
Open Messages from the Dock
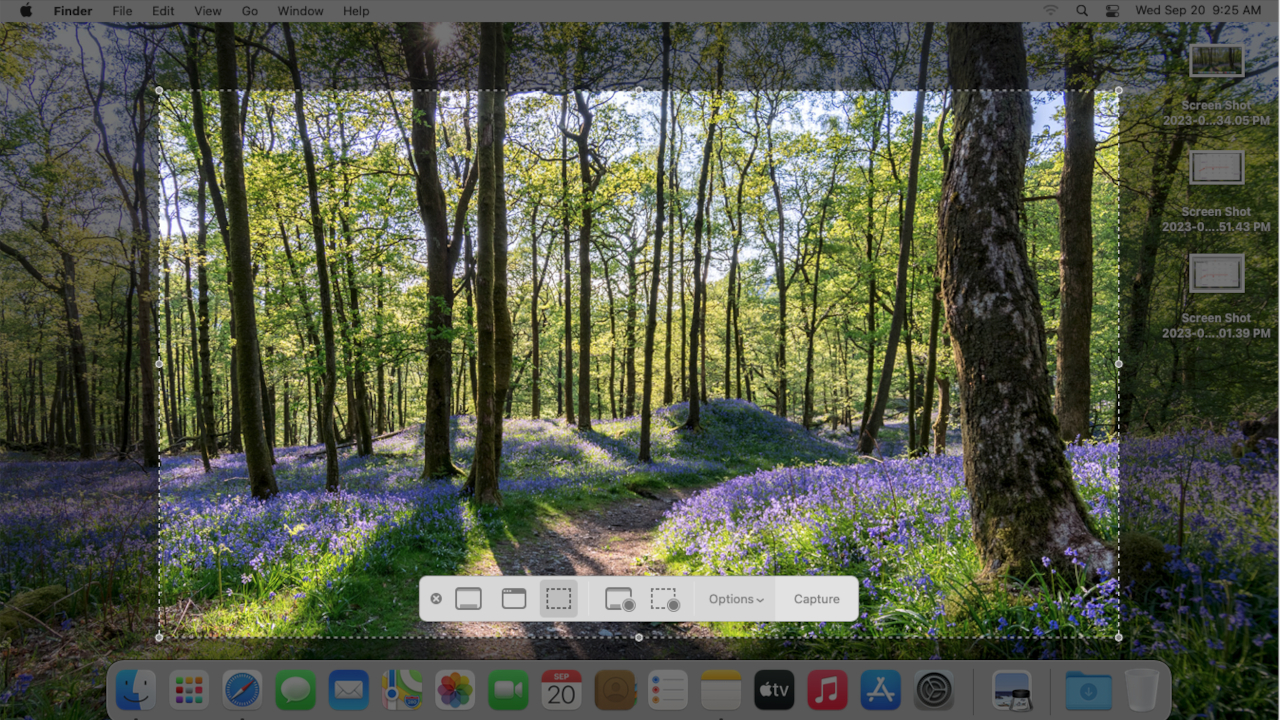tap(296, 690)
